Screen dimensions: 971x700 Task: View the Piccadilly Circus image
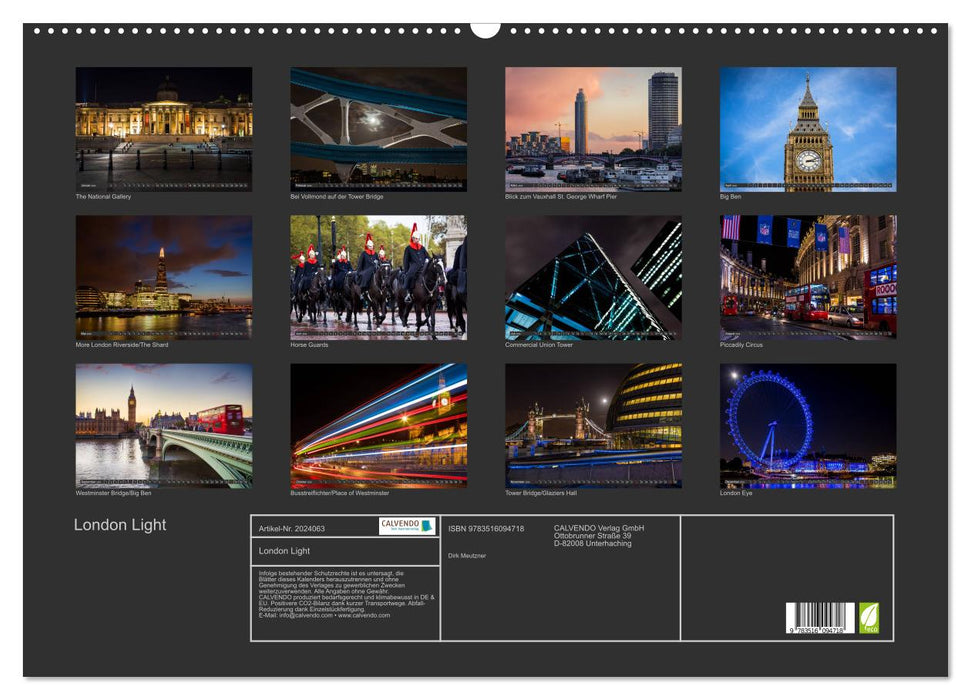click(805, 277)
